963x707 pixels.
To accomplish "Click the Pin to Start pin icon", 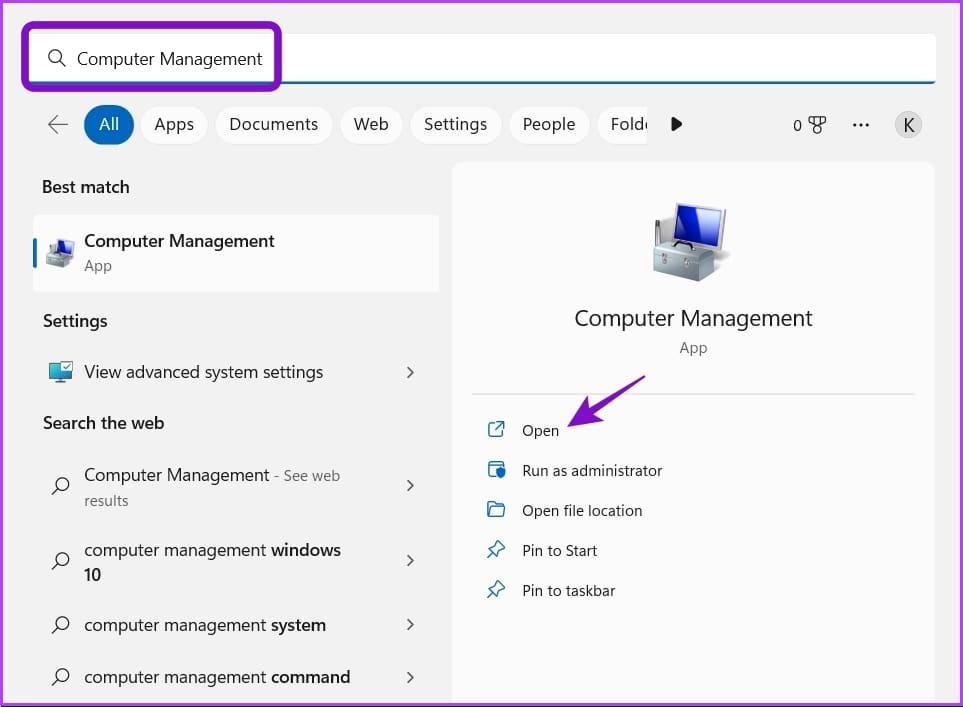I will [496, 549].
